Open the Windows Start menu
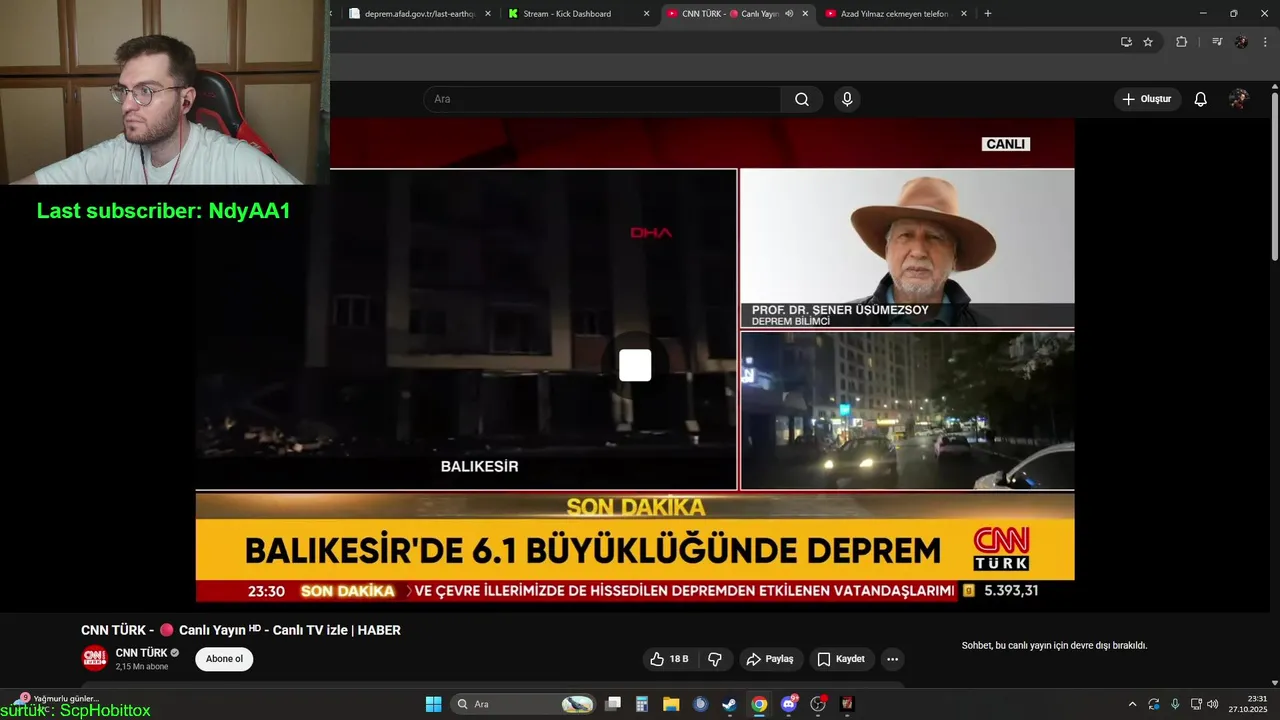The width and height of the screenshot is (1280, 720). tap(433, 704)
